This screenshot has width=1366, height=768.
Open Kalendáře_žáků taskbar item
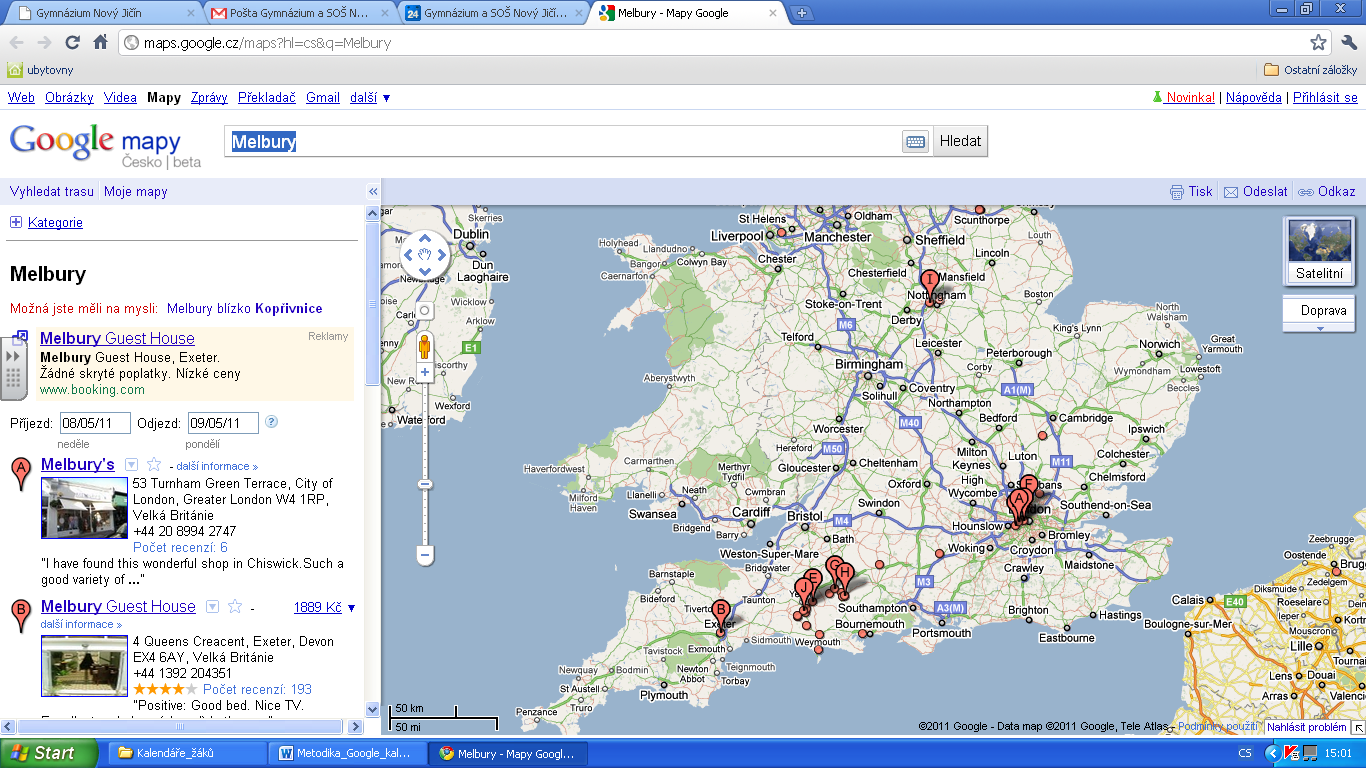[x=186, y=753]
